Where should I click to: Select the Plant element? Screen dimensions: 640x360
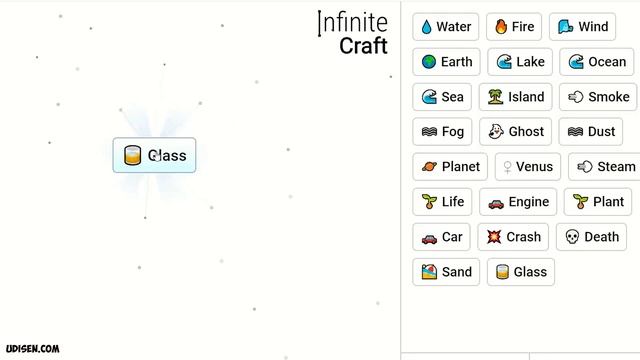click(598, 202)
